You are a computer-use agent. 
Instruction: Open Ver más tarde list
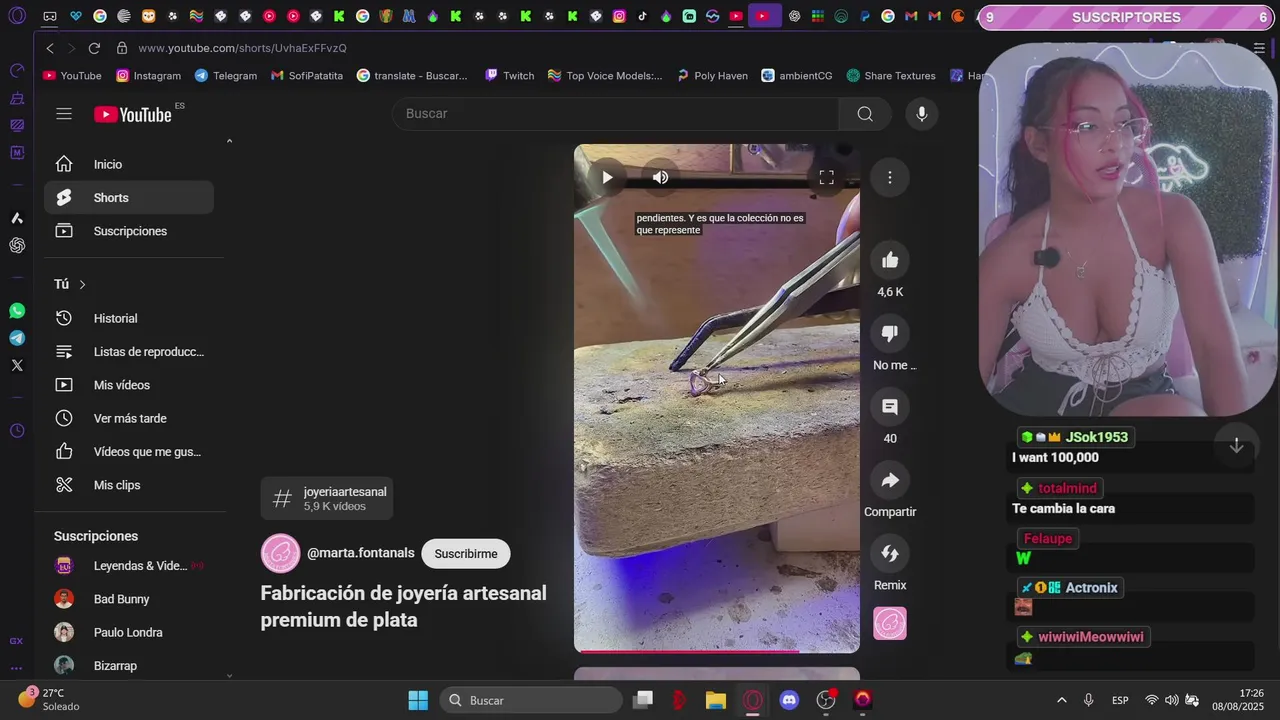coord(129,418)
